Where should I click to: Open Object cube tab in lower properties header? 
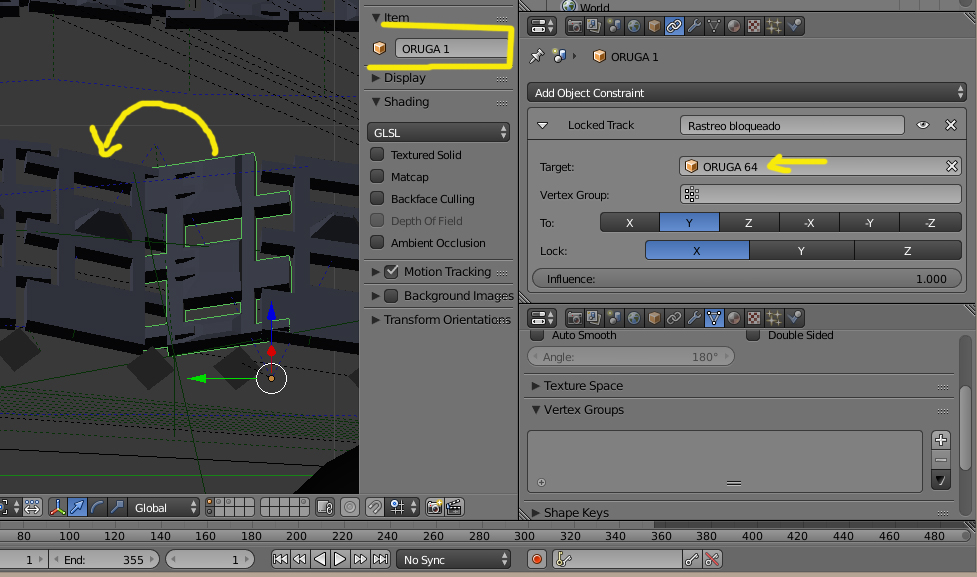[x=654, y=318]
